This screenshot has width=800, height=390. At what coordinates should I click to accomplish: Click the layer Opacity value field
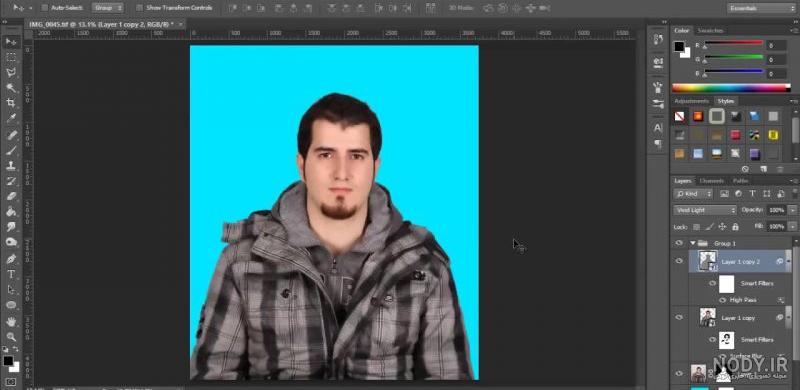[x=777, y=210]
